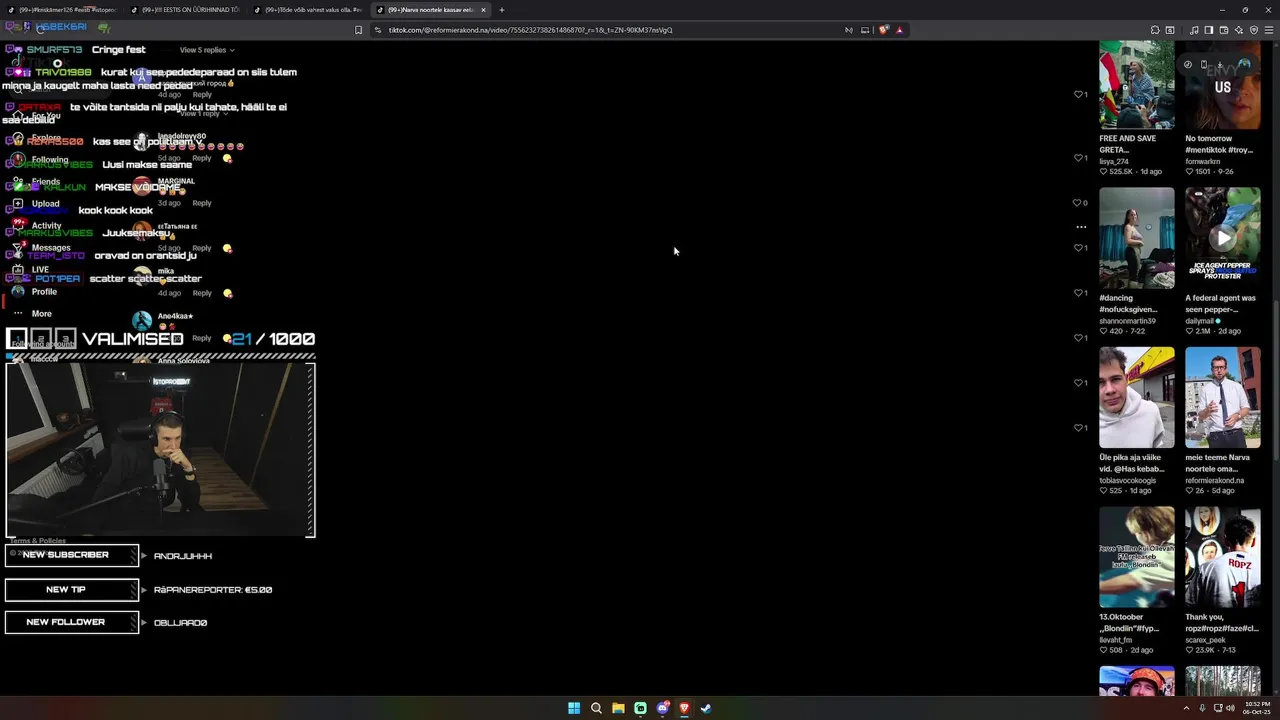1280x720 pixels.
Task: Open the No tomorrow #mentiktok video
Action: coord(1223,84)
